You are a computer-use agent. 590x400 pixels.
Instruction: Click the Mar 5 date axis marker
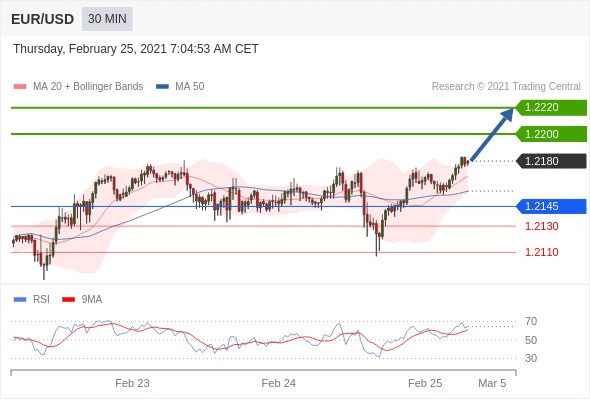click(x=492, y=383)
